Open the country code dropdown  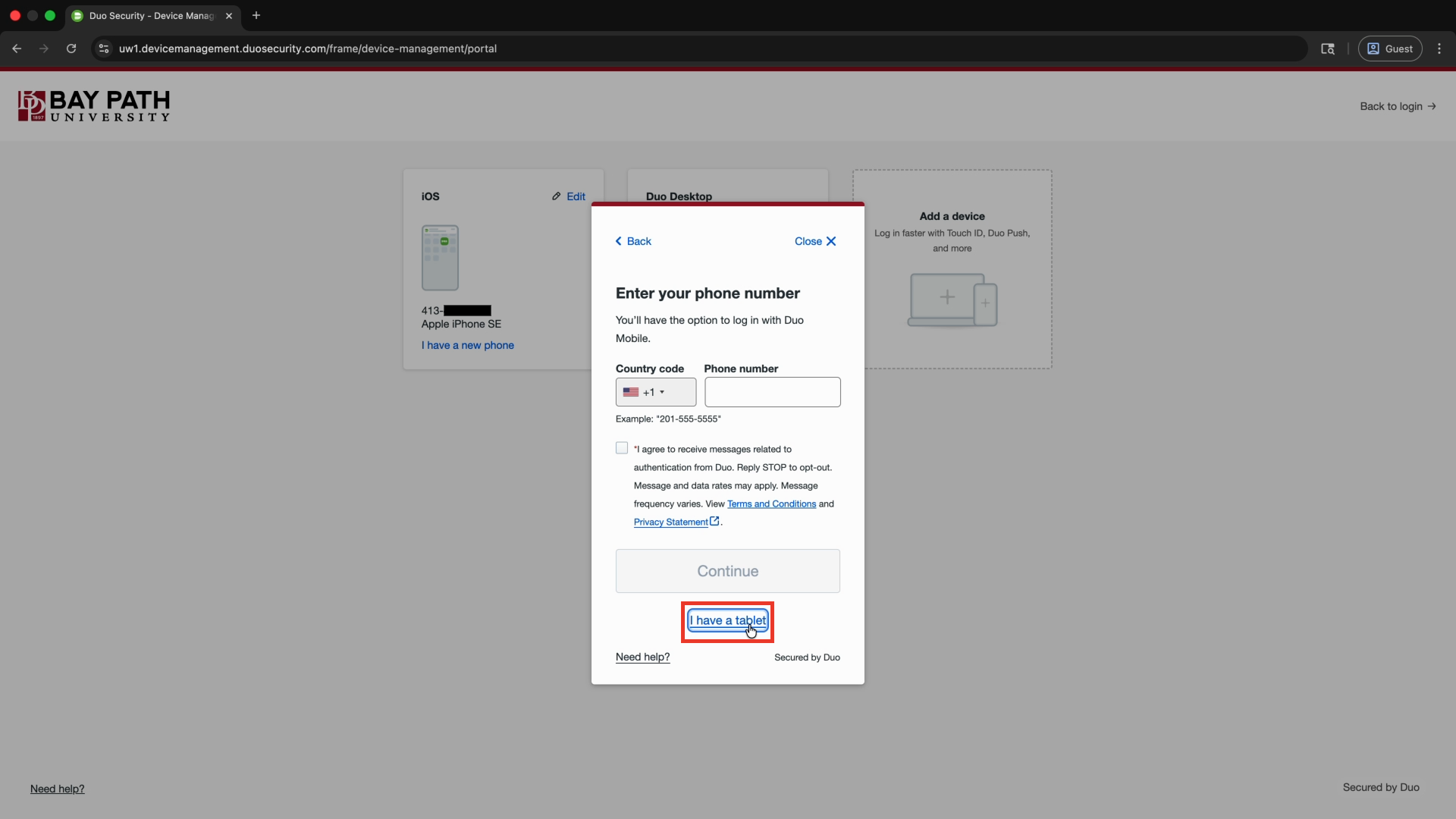pos(656,392)
